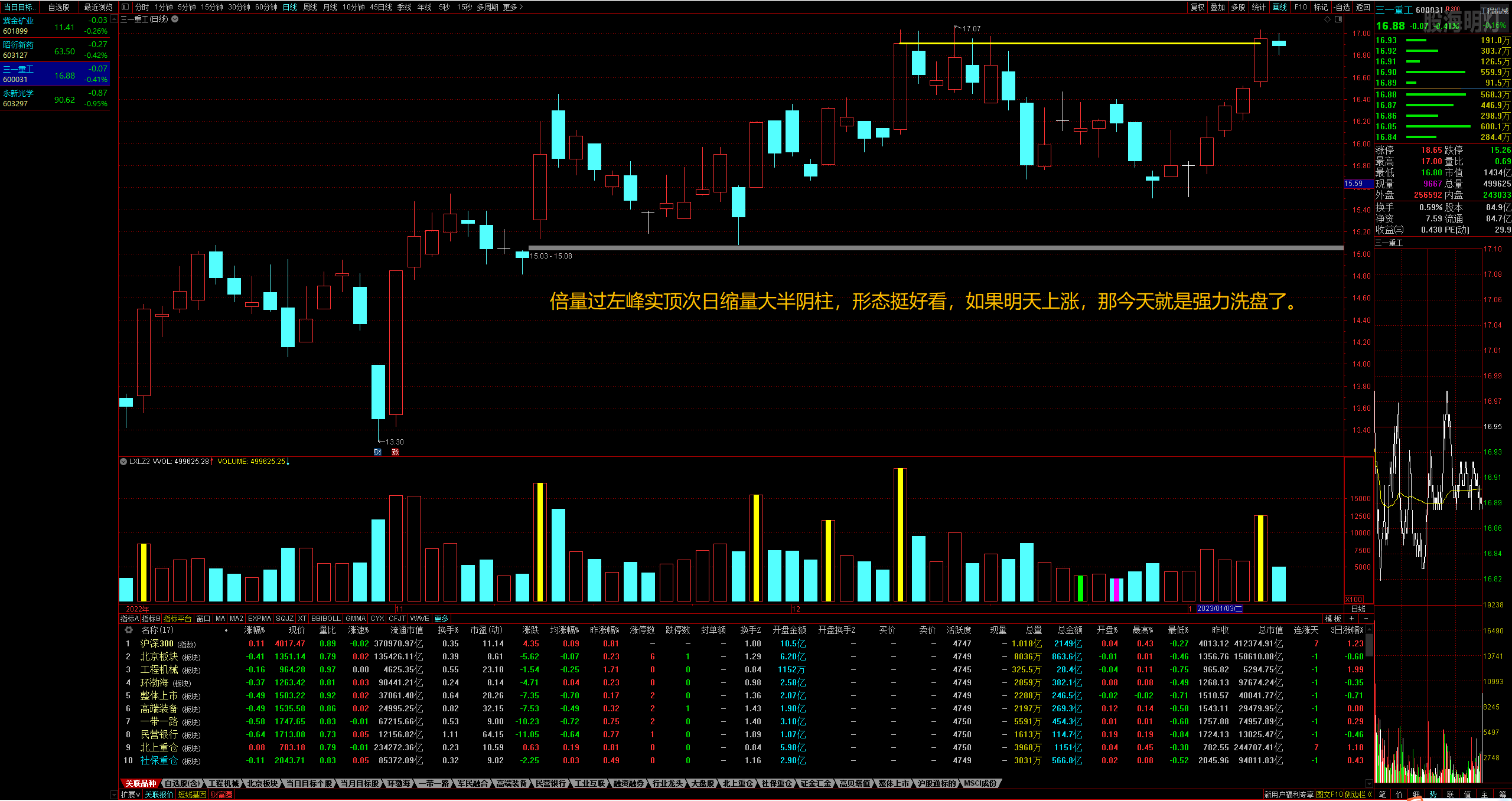The height and width of the screenshot is (801, 1512).
Task: Open F10 company info
Action: pyautogui.click(x=1301, y=7)
